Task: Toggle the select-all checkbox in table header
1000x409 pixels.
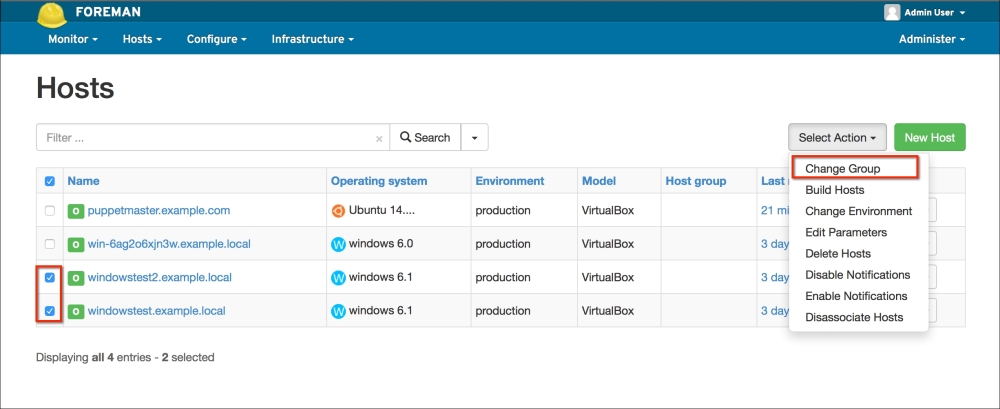Action: pos(50,182)
